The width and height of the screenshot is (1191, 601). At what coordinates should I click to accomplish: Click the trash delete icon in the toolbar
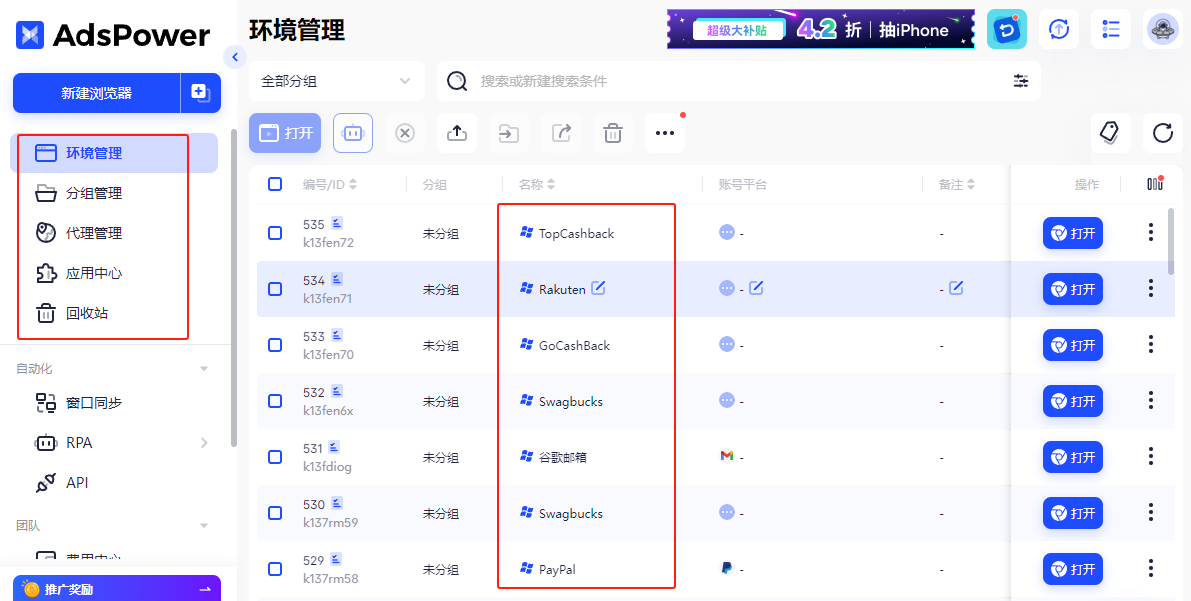612,133
